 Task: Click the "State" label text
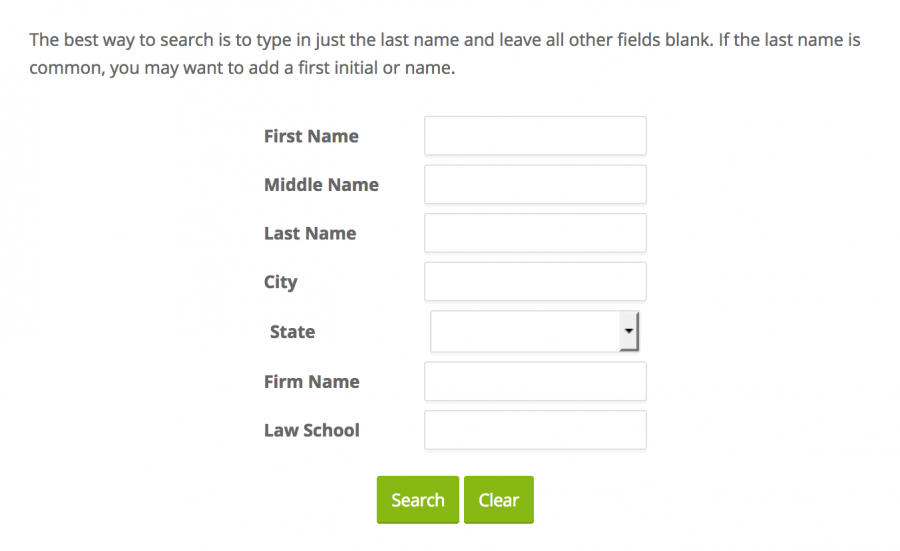pos(292,332)
